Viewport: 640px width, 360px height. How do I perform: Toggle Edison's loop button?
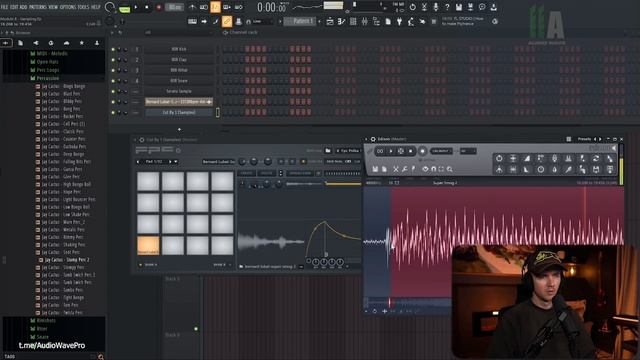point(380,151)
